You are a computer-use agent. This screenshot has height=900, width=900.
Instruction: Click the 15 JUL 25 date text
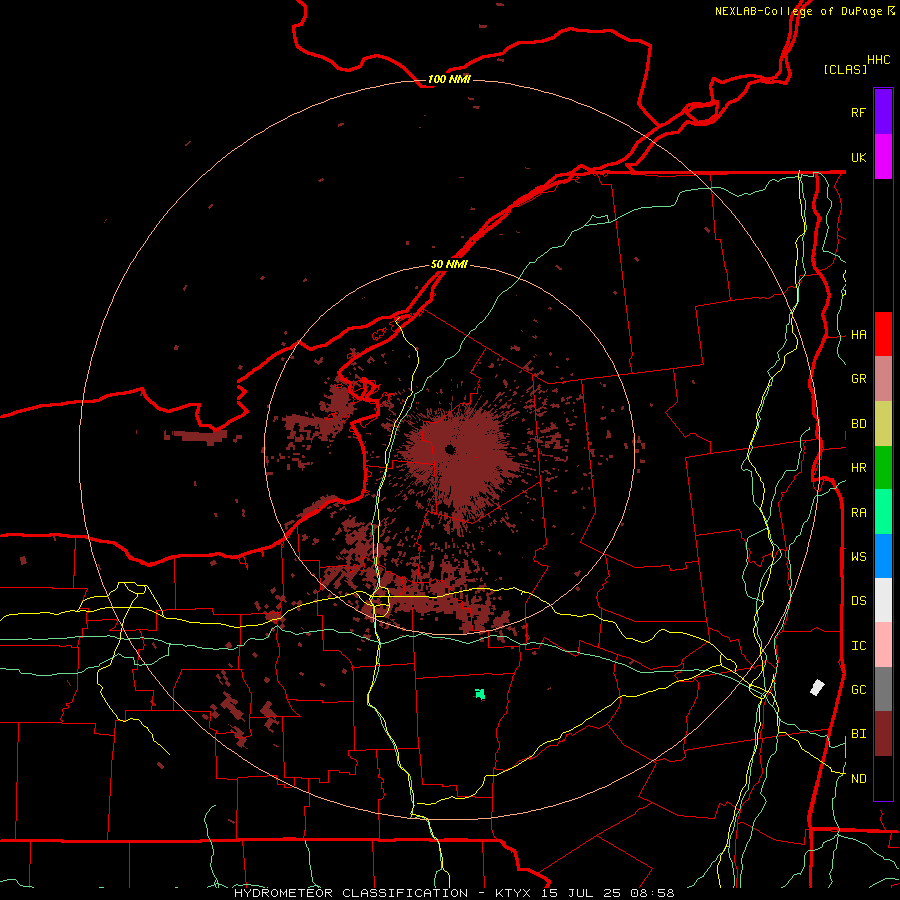tap(581, 893)
